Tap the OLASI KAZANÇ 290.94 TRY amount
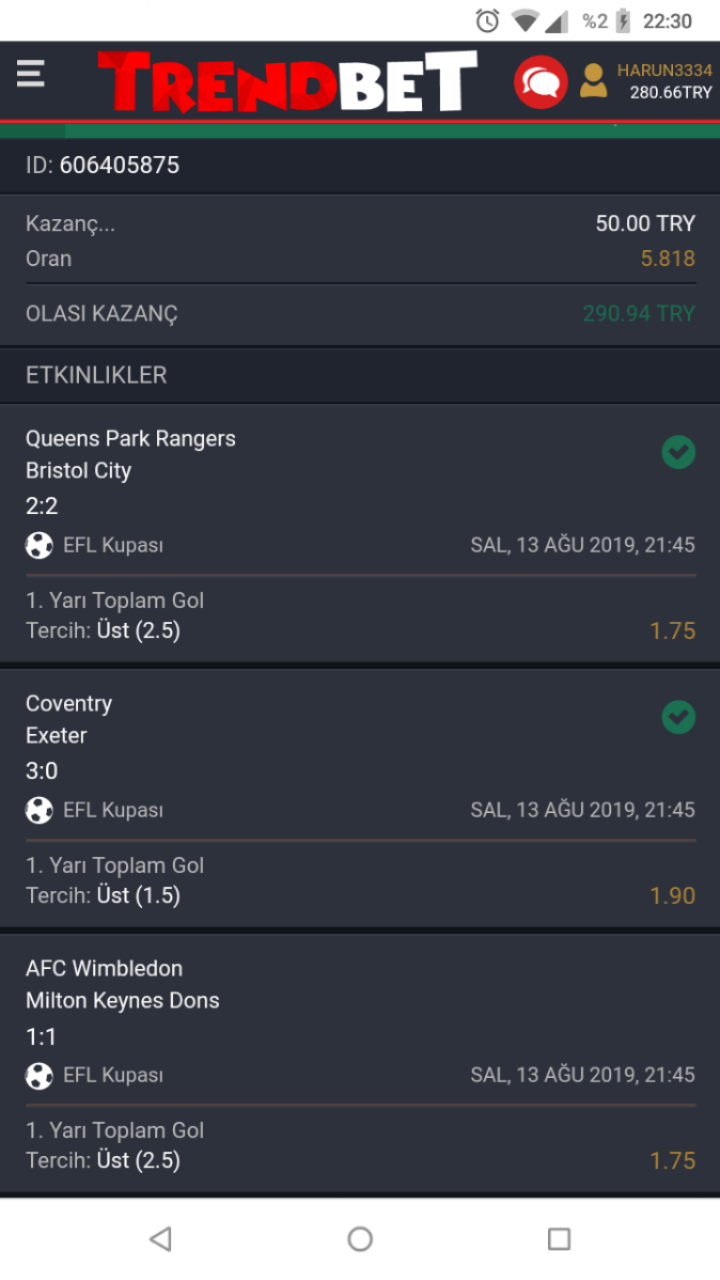The height and width of the screenshot is (1280, 720). coord(638,314)
